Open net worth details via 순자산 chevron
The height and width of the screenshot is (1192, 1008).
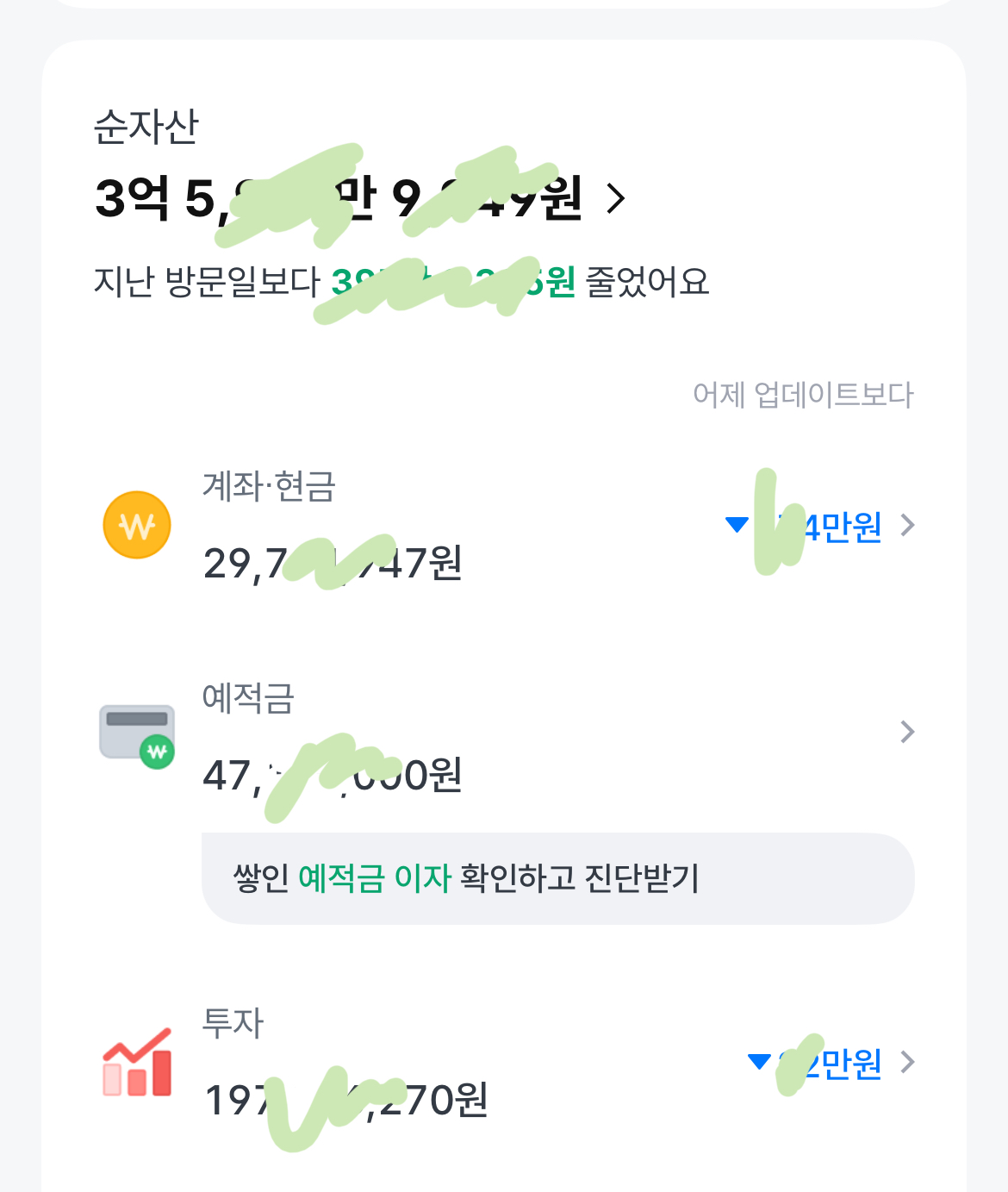point(616,198)
